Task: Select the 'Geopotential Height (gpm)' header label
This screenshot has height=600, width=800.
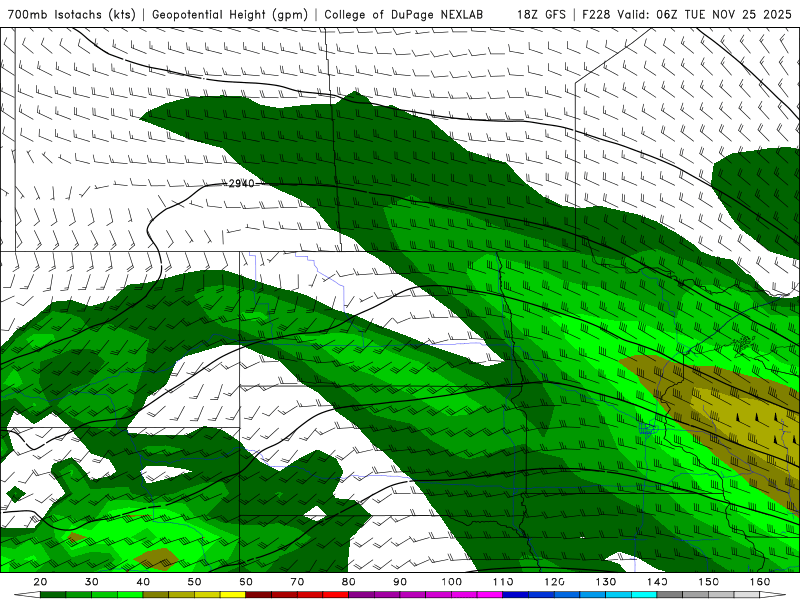Action: [230, 14]
